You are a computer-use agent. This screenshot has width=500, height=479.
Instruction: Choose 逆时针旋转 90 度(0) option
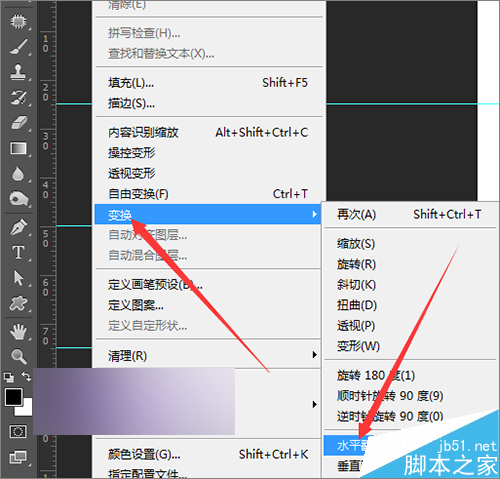410,416
